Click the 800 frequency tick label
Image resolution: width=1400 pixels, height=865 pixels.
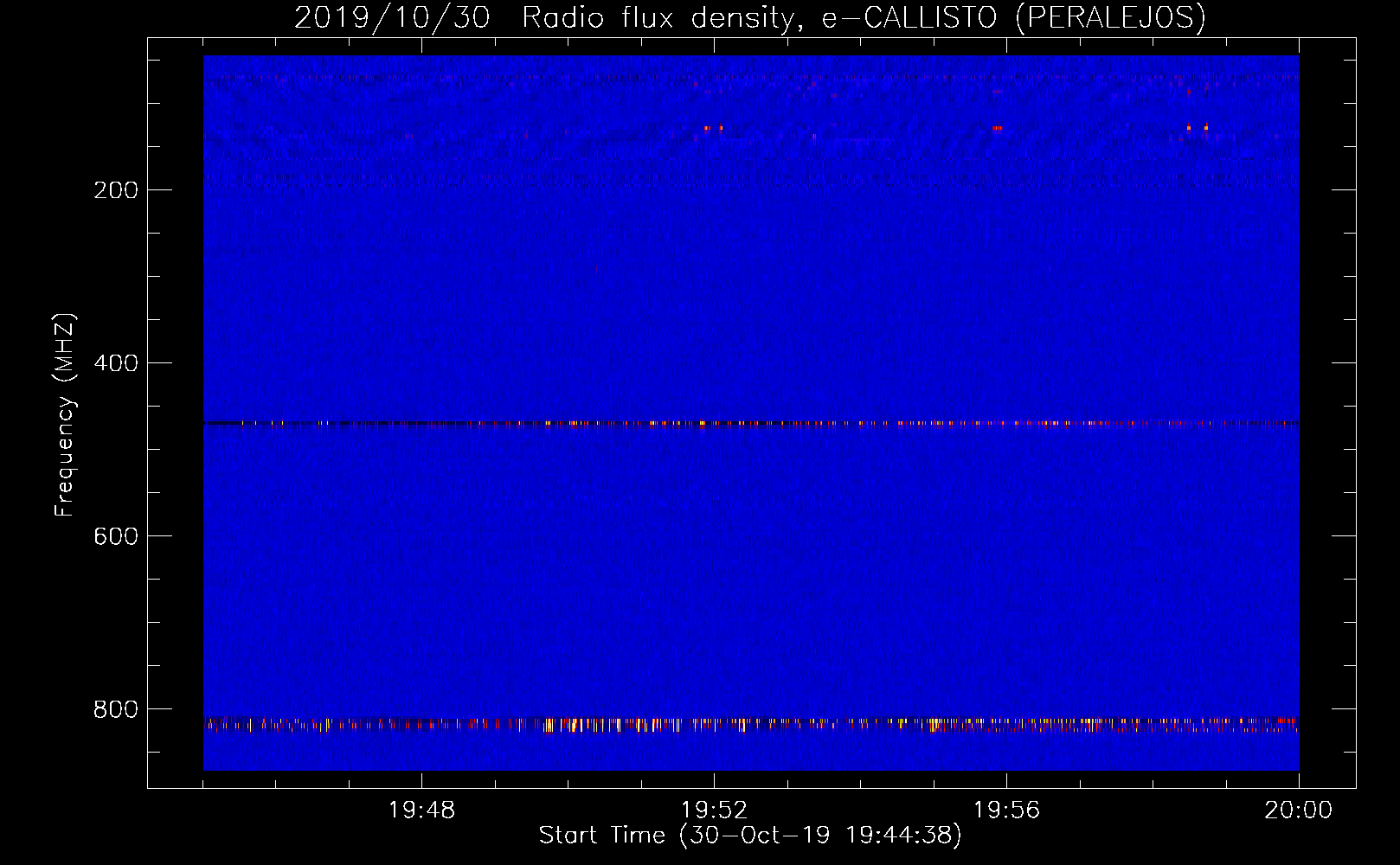pos(116,709)
